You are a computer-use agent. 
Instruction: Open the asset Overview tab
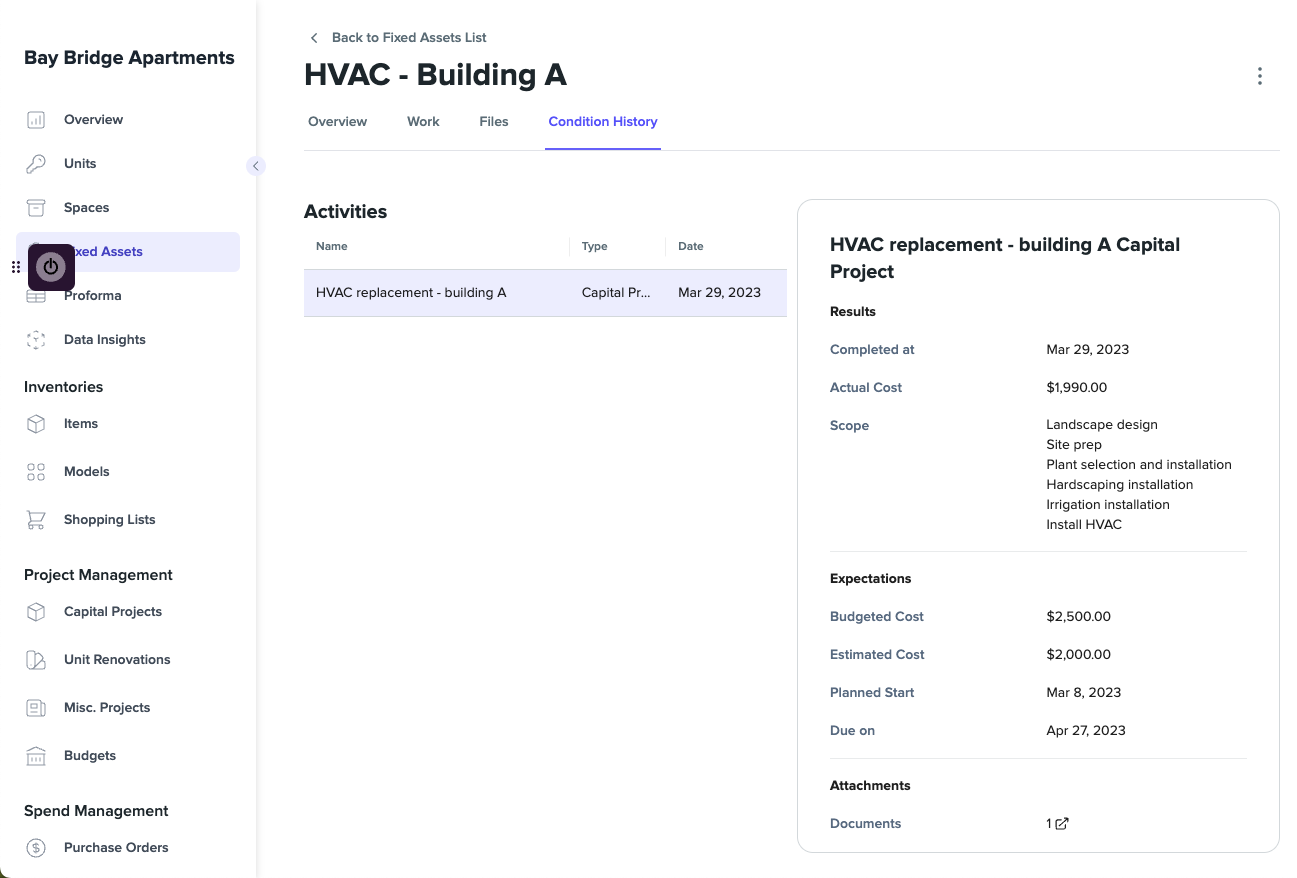(x=338, y=122)
